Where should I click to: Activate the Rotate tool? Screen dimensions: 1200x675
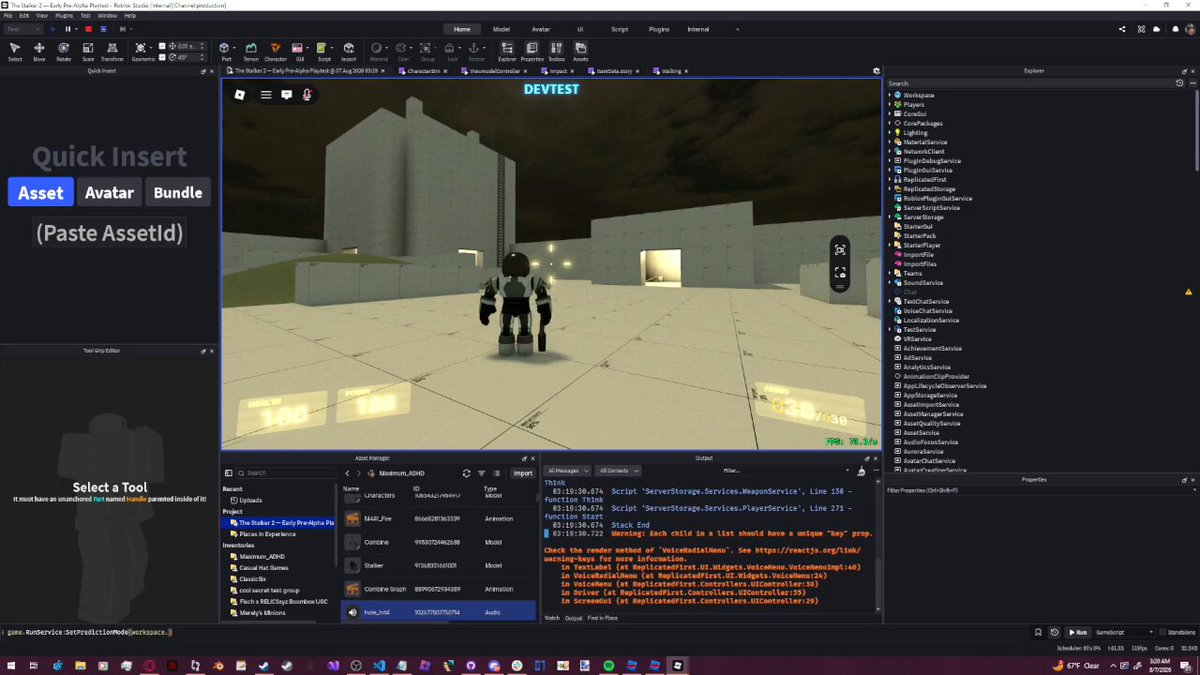pos(64,51)
